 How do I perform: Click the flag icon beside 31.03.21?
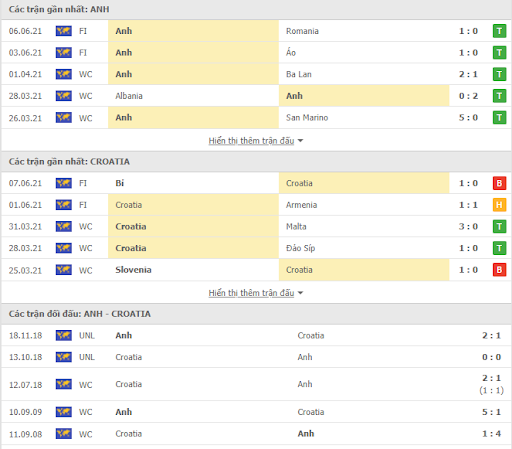pyautogui.click(x=64, y=226)
